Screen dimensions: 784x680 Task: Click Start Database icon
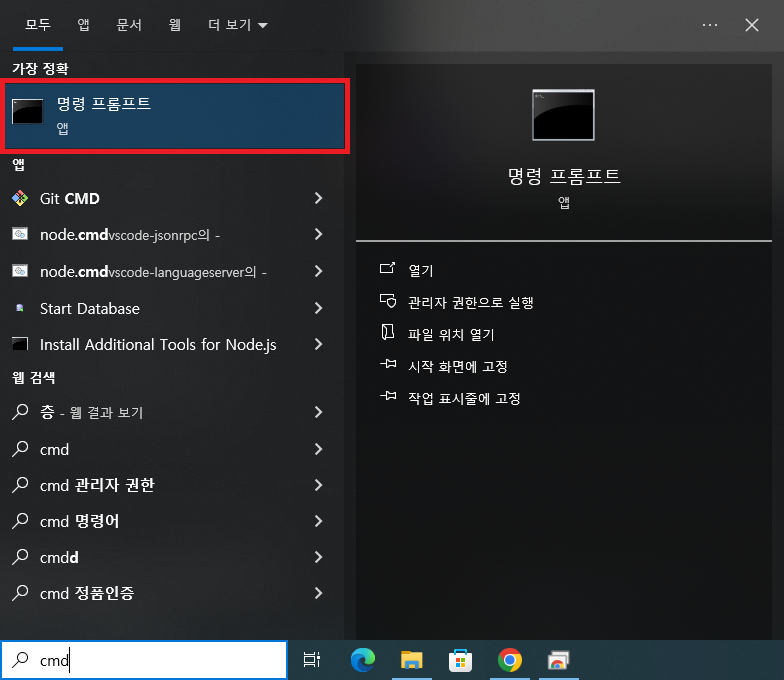(20, 308)
